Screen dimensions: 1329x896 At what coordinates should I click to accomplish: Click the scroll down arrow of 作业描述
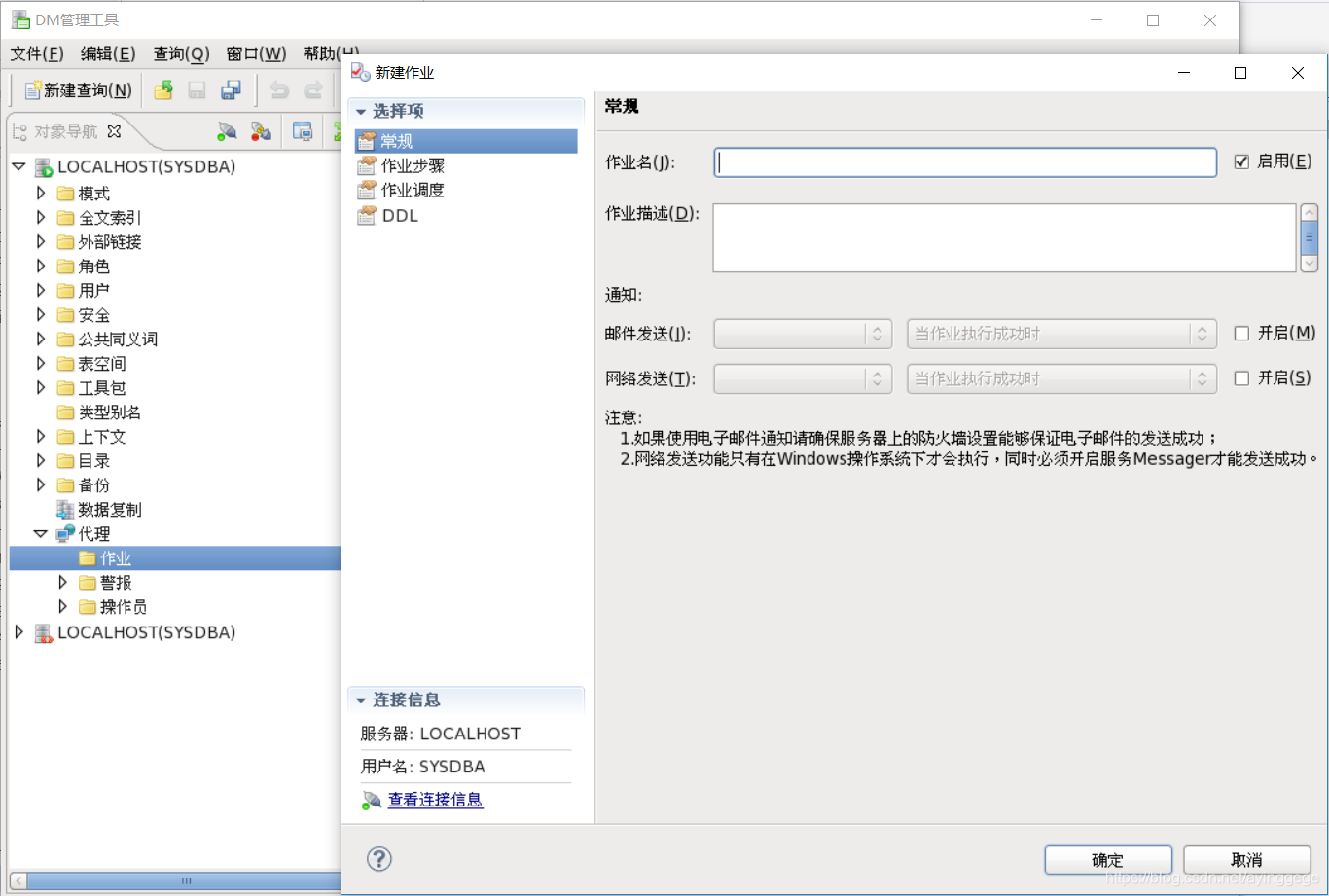(1310, 263)
